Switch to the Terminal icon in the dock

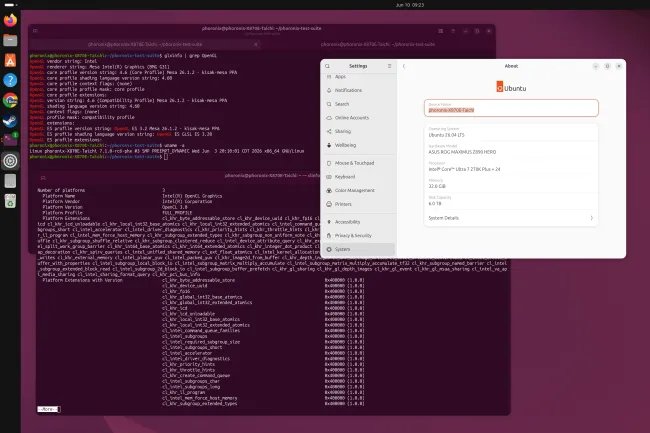10,140
